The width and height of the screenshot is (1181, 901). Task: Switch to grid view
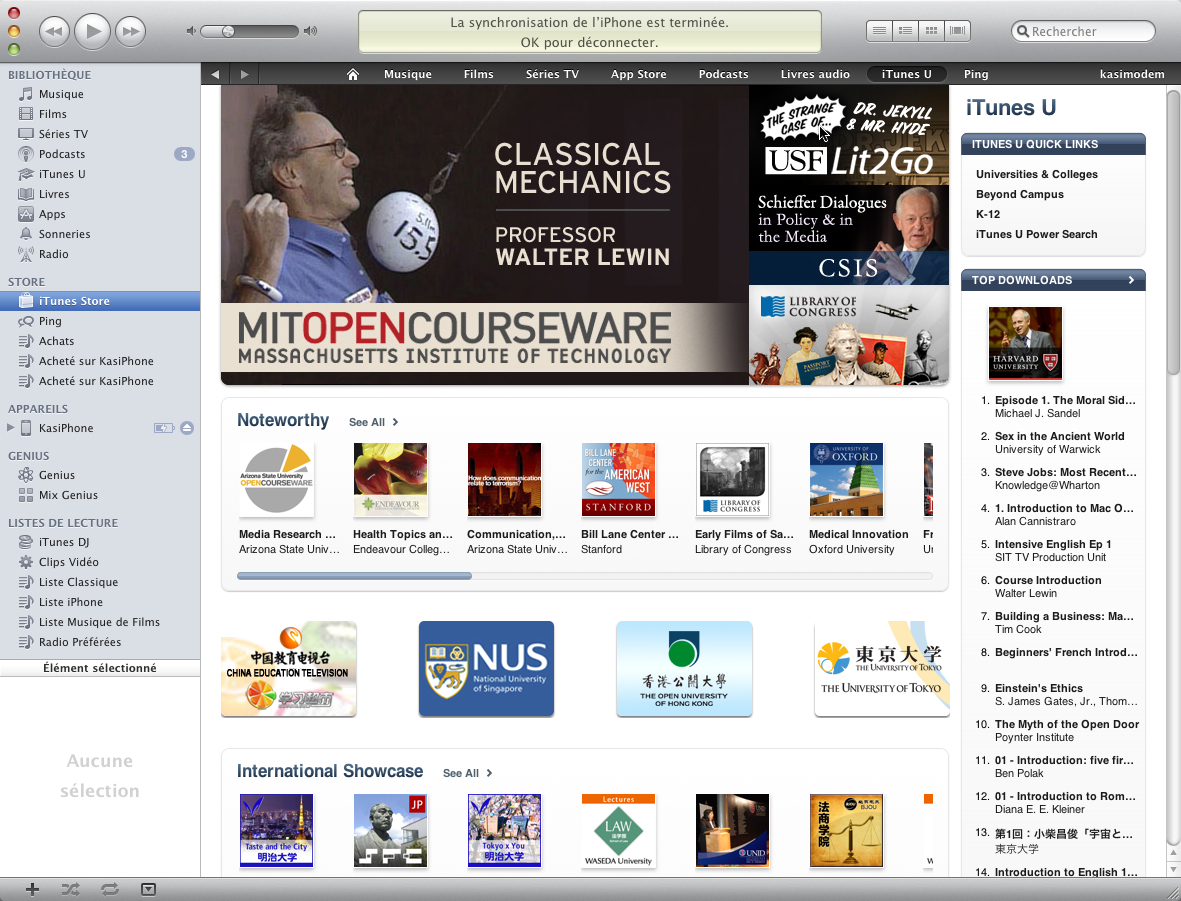click(932, 31)
